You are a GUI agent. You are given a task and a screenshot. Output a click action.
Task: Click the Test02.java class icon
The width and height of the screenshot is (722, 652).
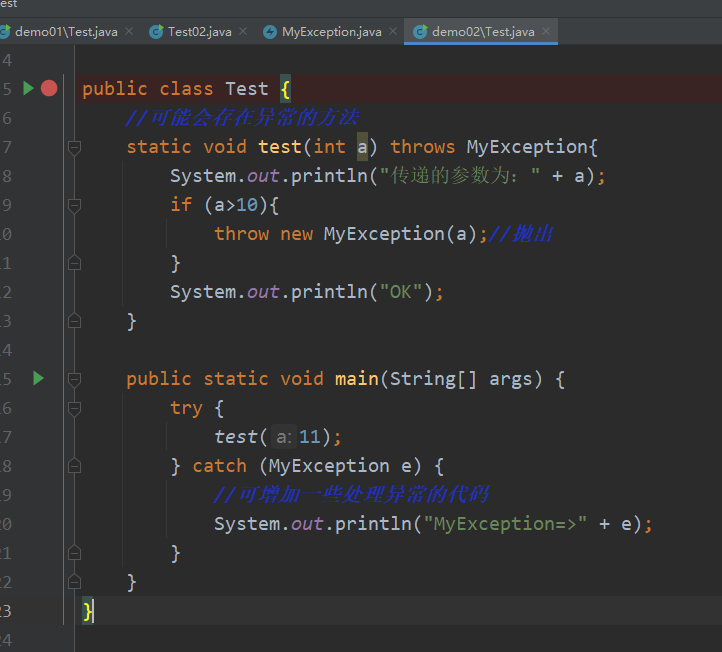click(x=156, y=32)
